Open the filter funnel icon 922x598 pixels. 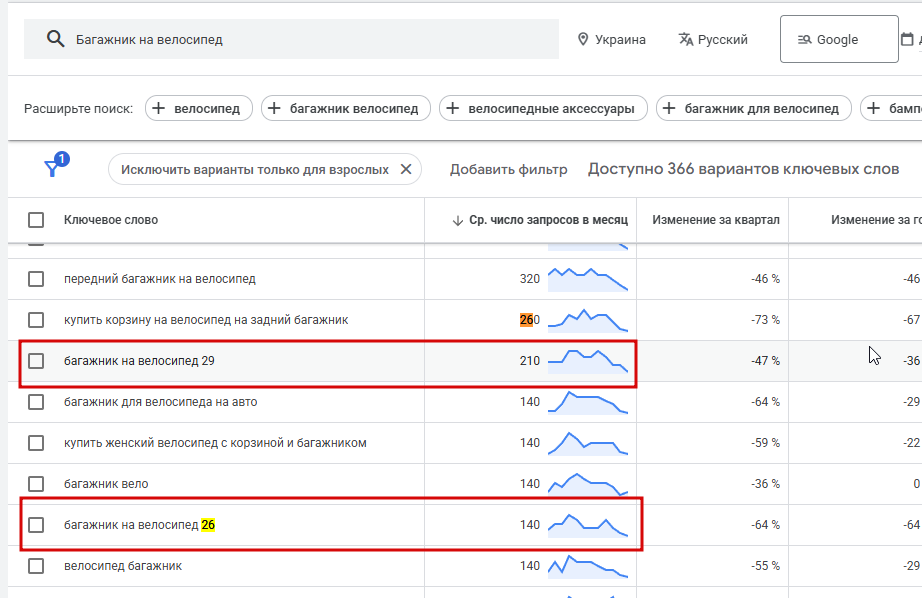[x=53, y=168]
